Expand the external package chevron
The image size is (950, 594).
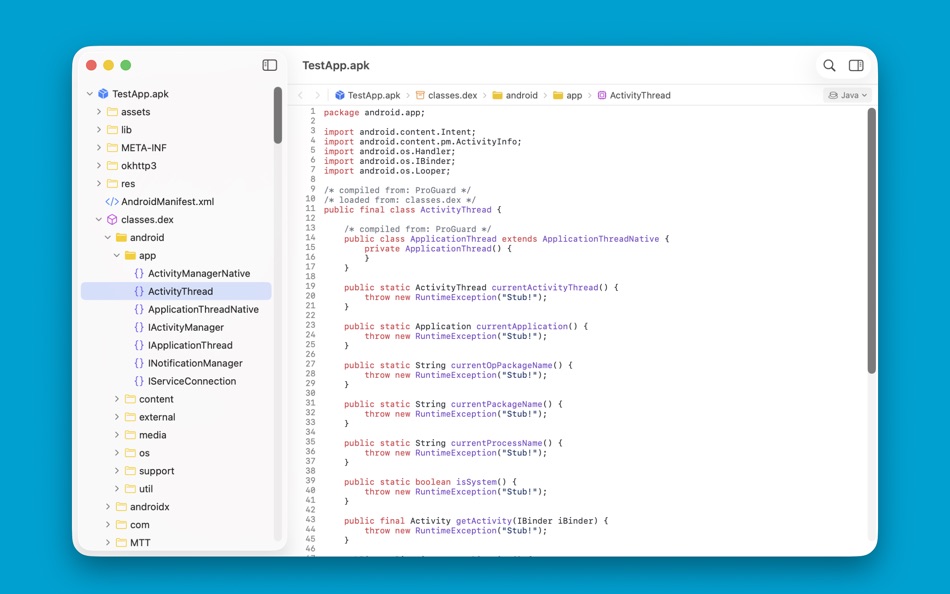pyautogui.click(x=117, y=417)
